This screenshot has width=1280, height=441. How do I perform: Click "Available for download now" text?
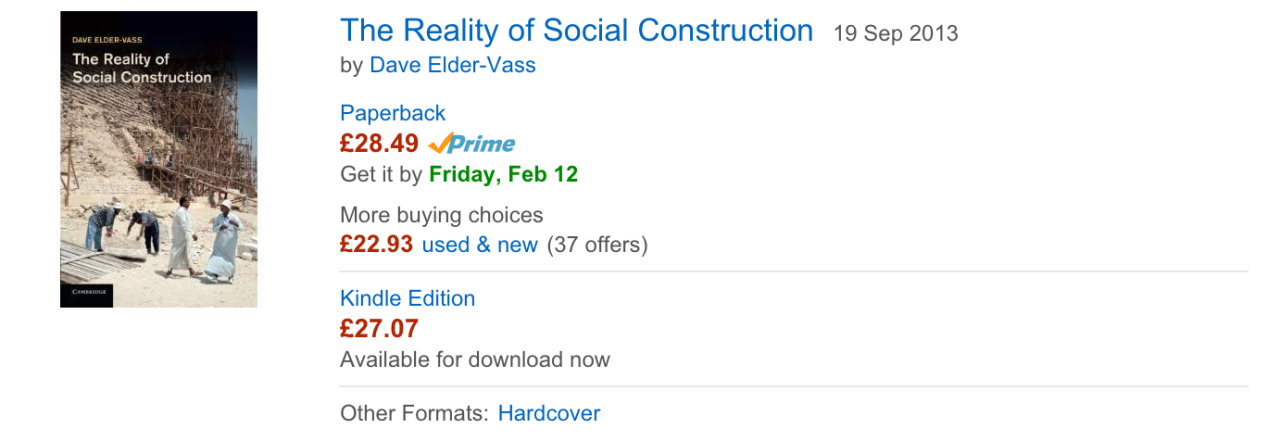(474, 359)
